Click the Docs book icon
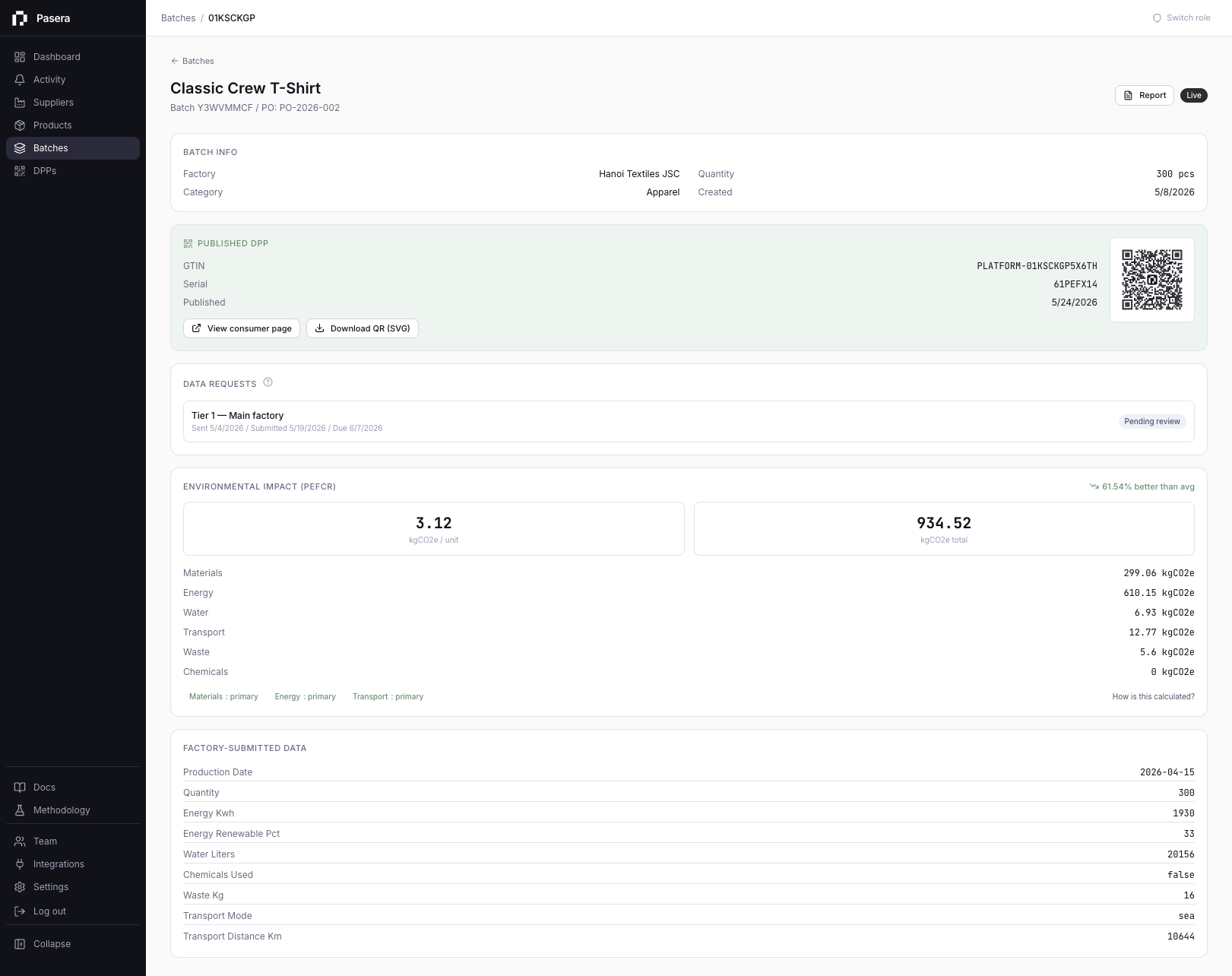The width and height of the screenshot is (1232, 976). click(20, 787)
